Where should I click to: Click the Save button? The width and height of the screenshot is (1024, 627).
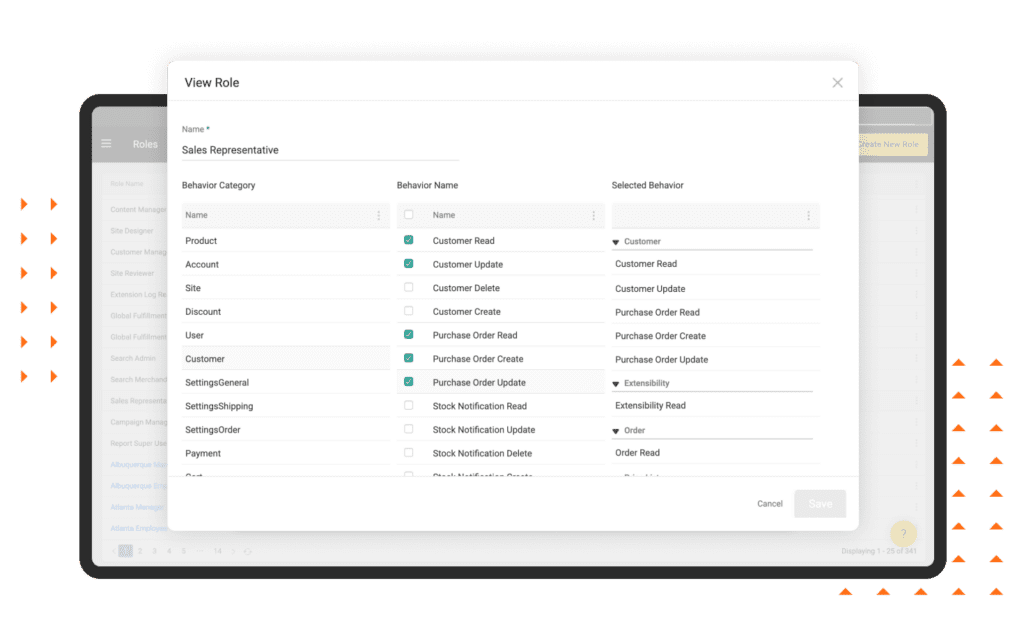pos(819,504)
